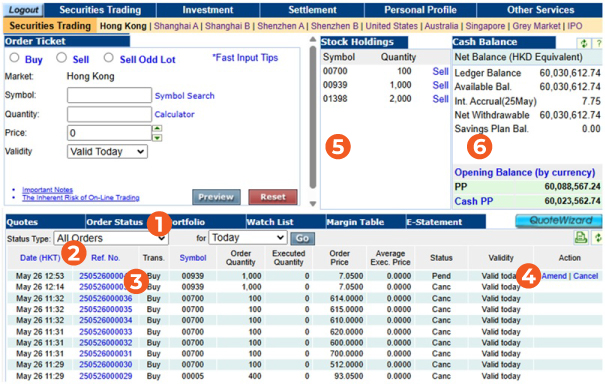Switch to Shenzhen A market
Viewport: 605px width, 388px height.
281,26
